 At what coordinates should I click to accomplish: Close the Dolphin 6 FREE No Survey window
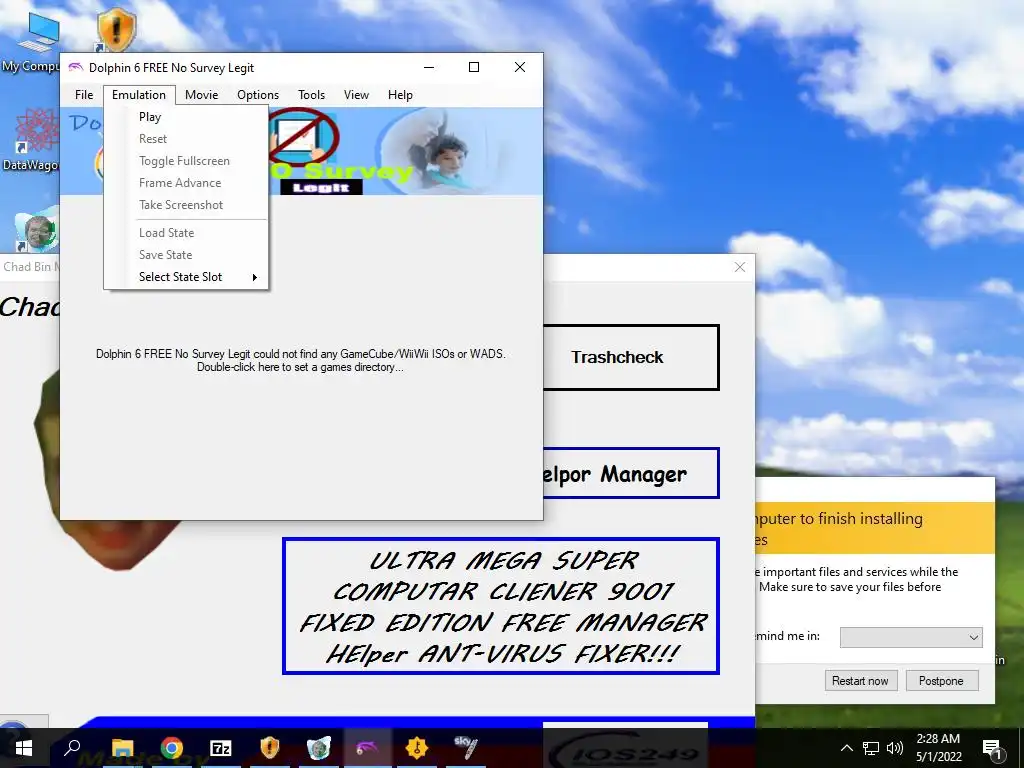coord(520,67)
